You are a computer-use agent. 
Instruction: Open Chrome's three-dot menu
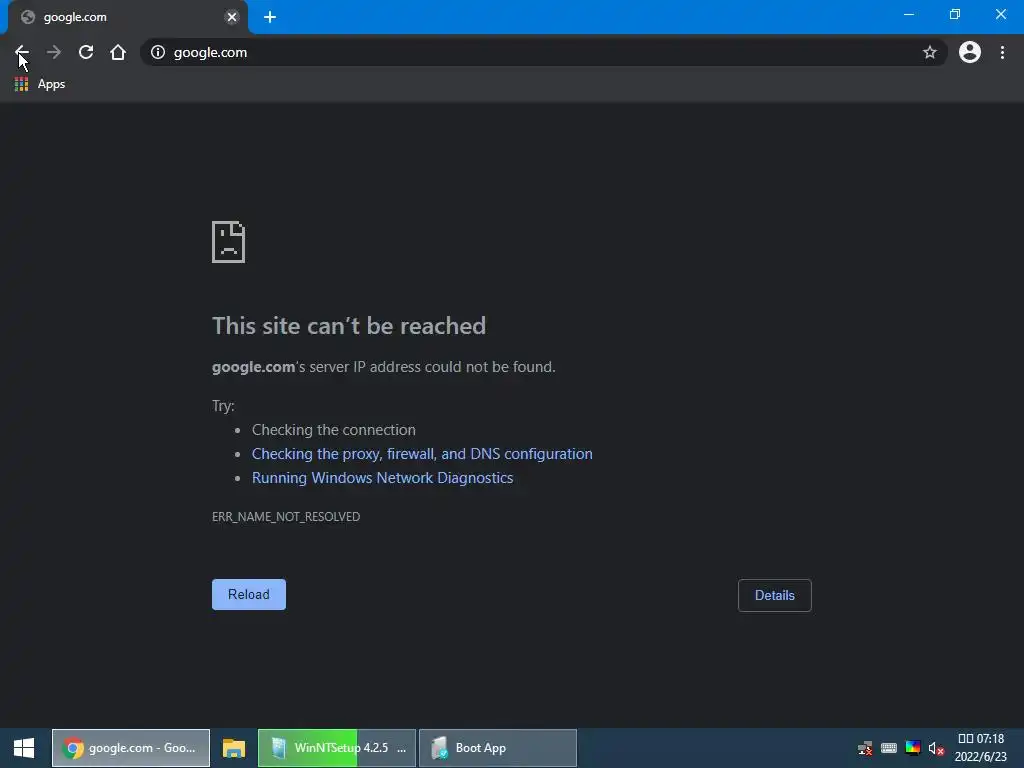coord(1002,52)
